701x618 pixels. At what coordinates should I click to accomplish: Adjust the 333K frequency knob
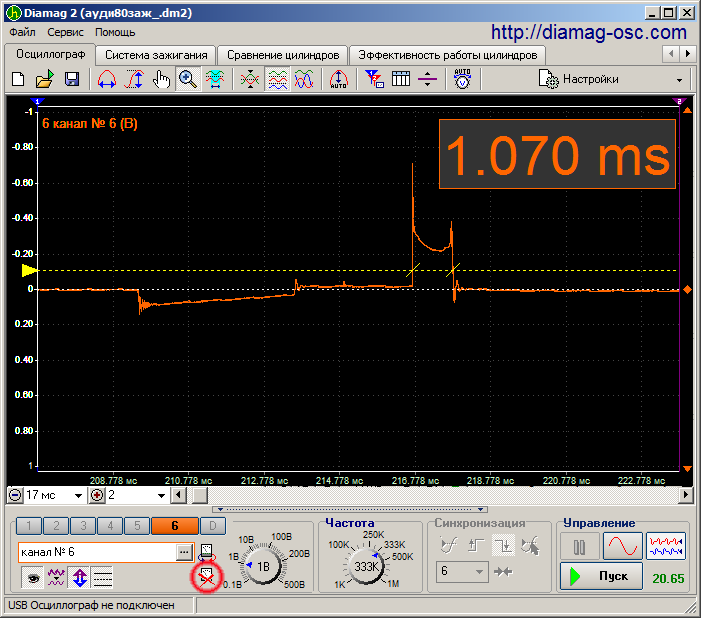pyautogui.click(x=366, y=566)
